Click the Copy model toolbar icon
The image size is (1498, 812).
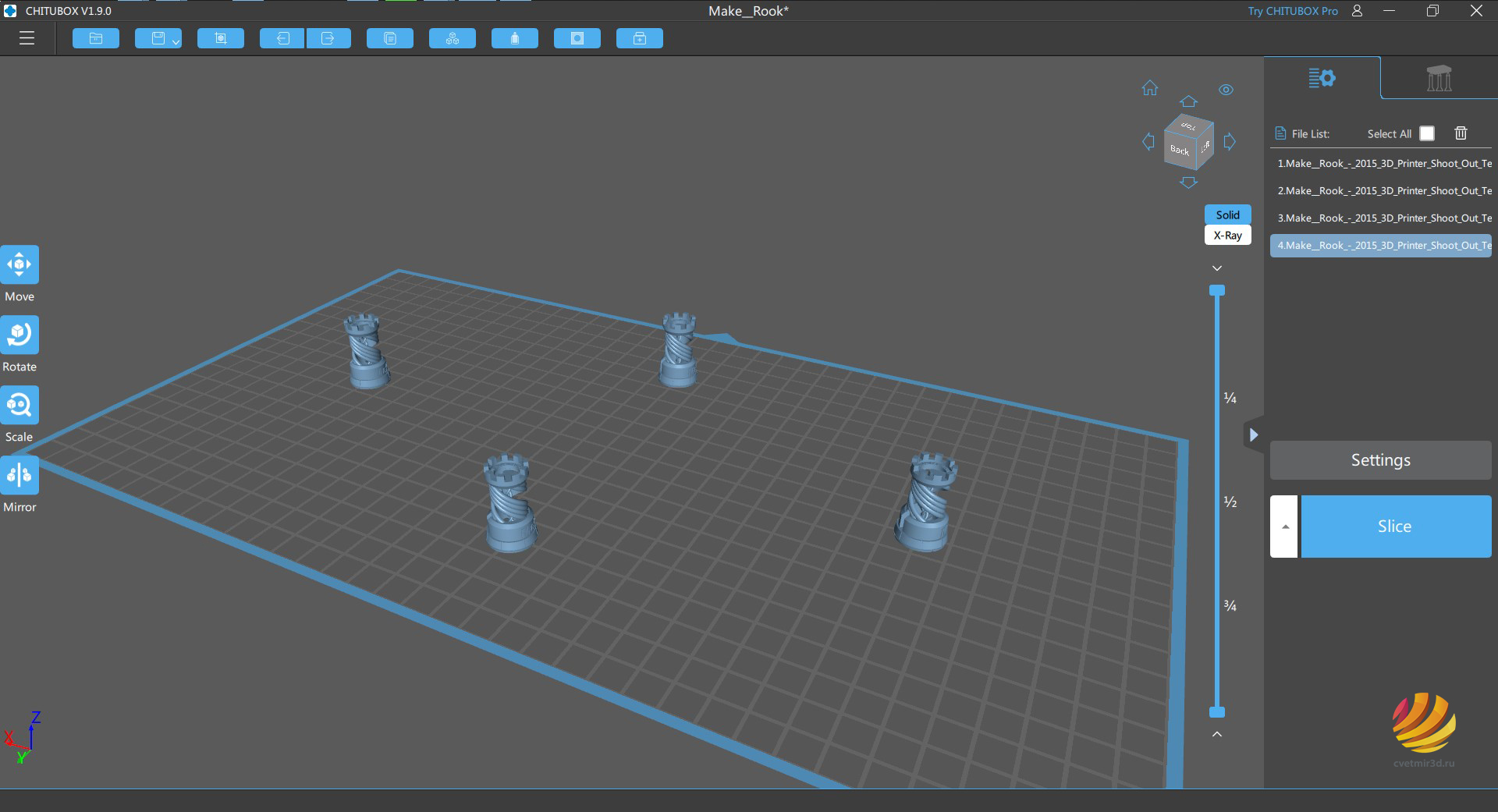point(390,38)
